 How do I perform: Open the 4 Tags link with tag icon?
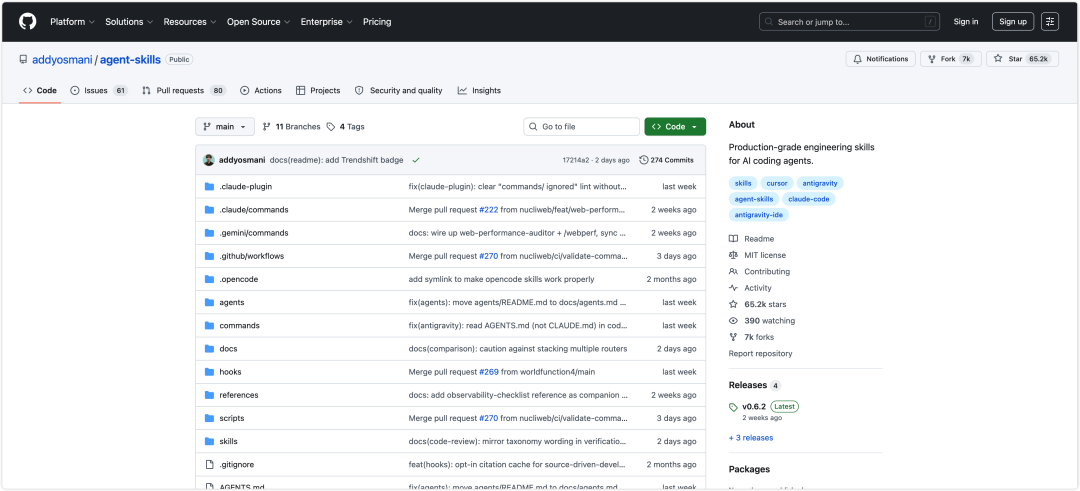pyautogui.click(x=346, y=127)
